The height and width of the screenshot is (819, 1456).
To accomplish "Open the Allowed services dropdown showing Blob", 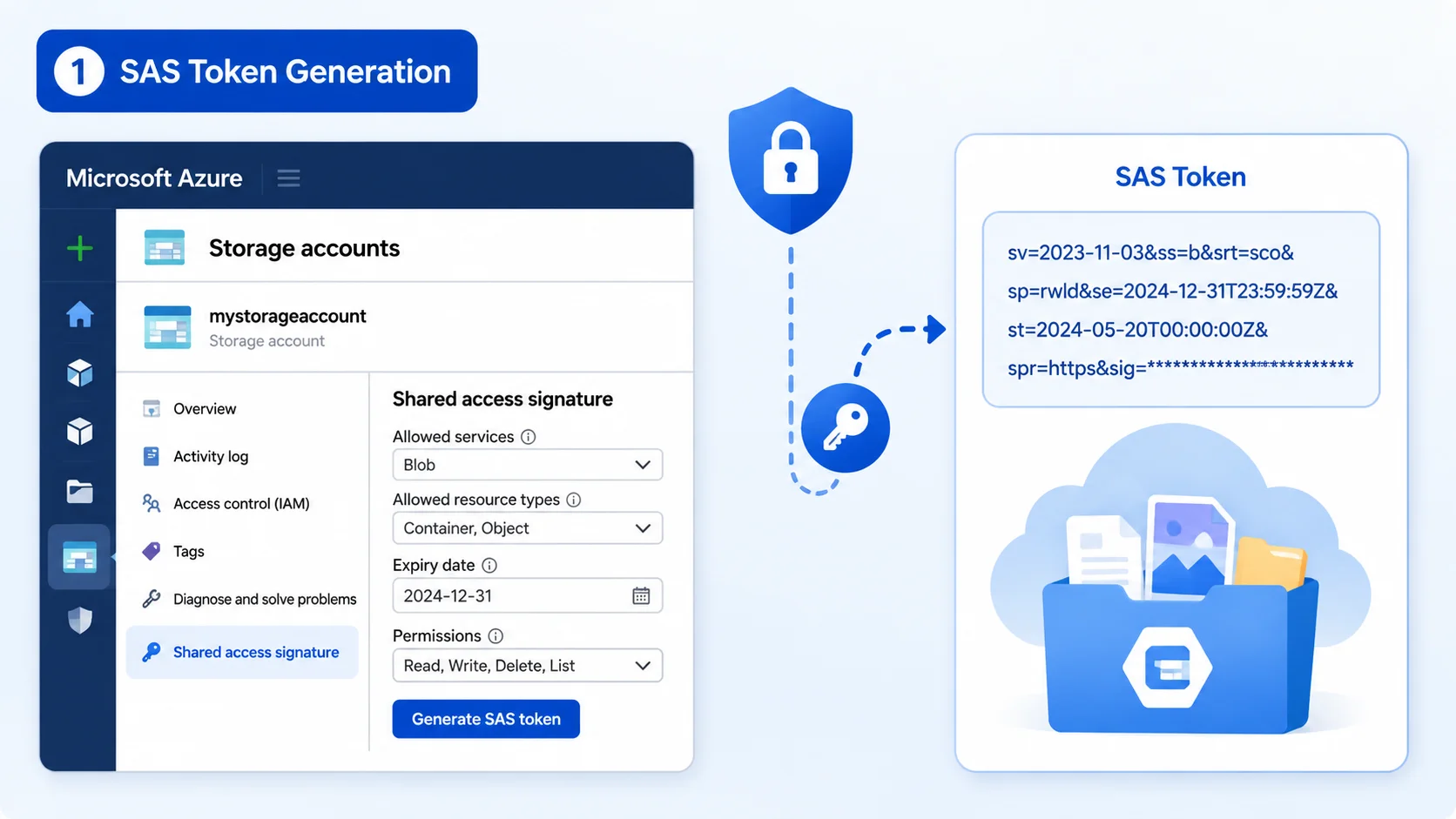I will pos(528,465).
